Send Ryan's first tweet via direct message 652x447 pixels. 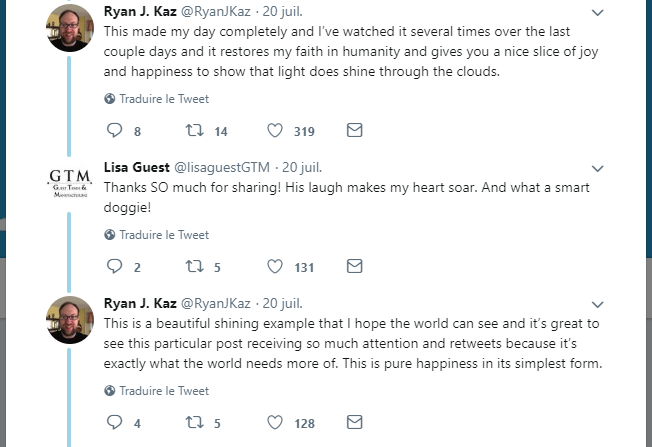coord(353,131)
